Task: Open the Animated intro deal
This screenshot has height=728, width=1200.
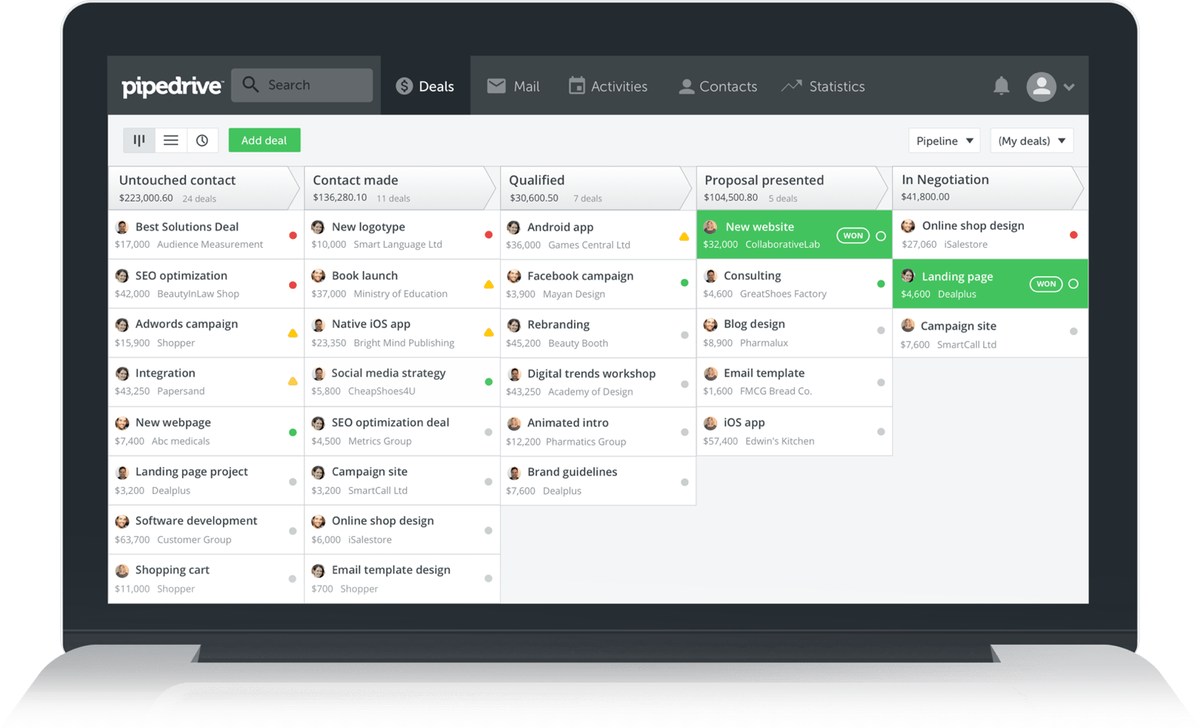Action: coord(598,432)
